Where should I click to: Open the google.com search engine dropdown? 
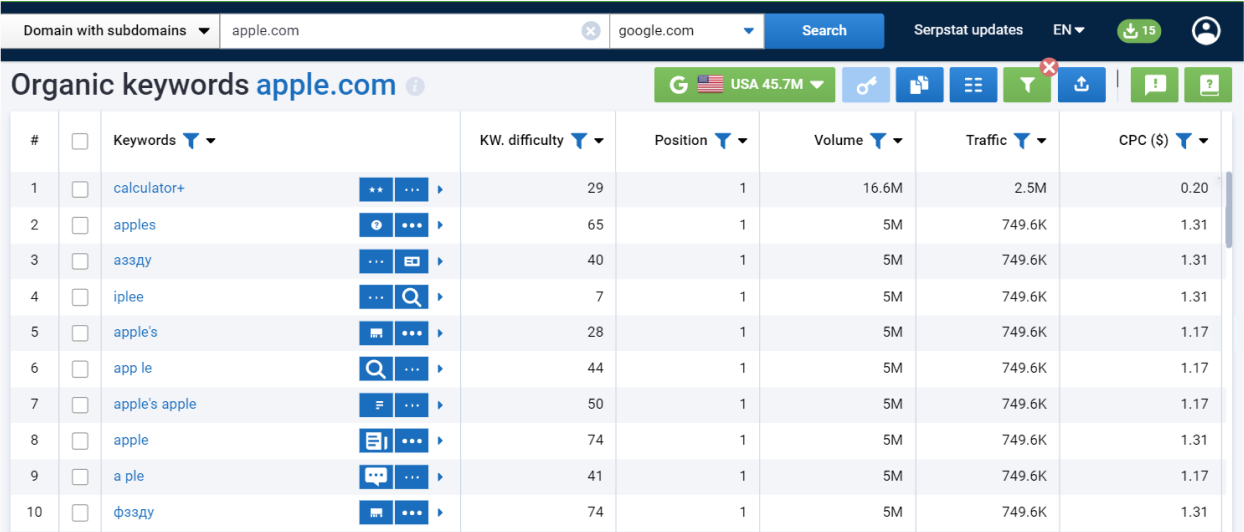point(686,31)
